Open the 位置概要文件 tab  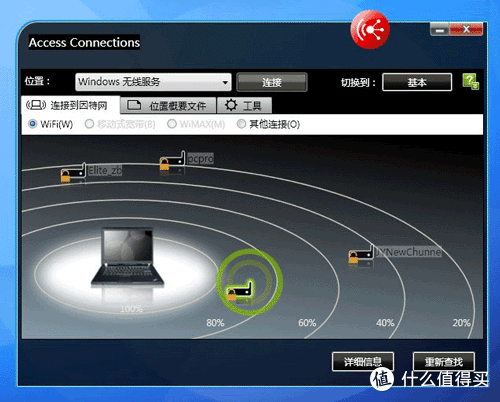coord(168,106)
